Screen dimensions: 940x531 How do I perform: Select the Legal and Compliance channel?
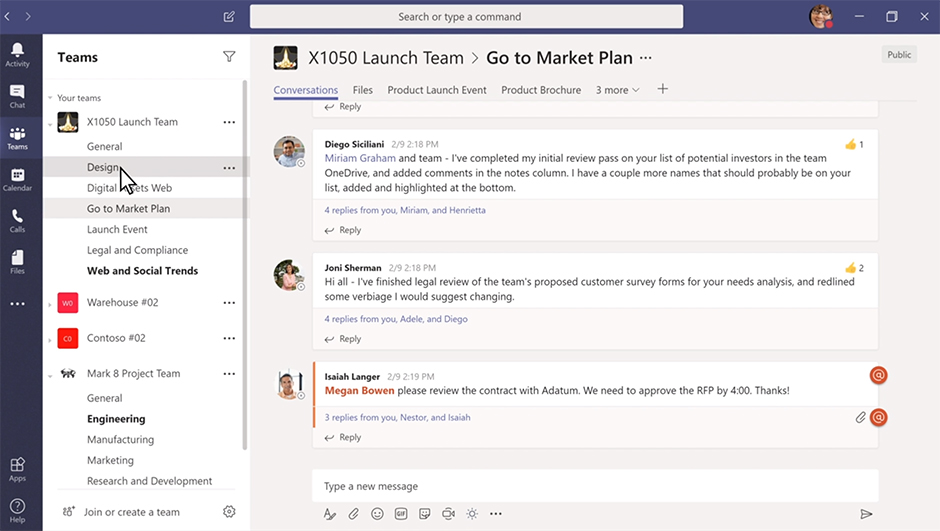click(x=137, y=250)
